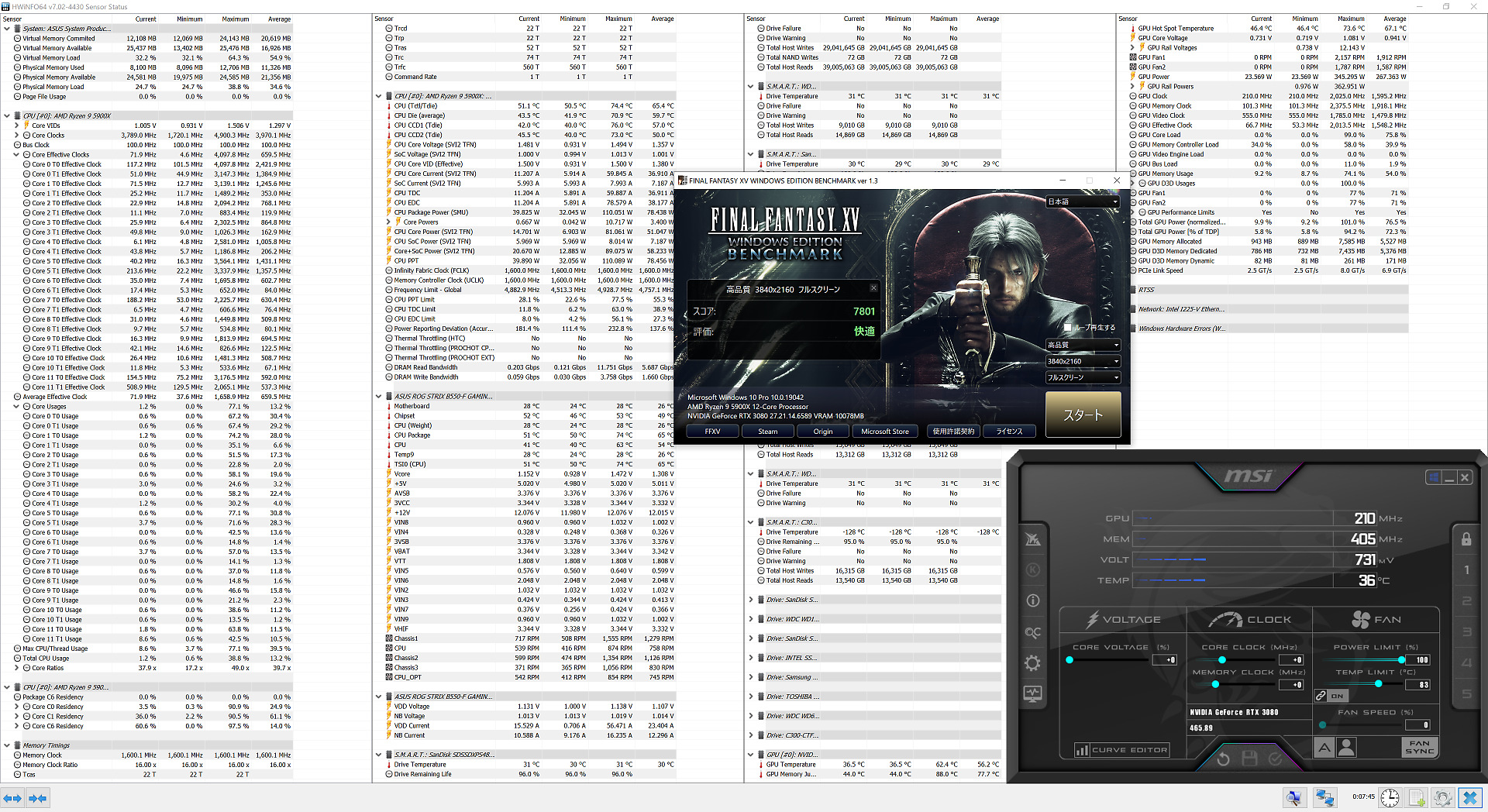Image resolution: width=1488 pixels, height=812 pixels.
Task: Close HWiNFO sensors with the blue X
Action: tap(1469, 797)
